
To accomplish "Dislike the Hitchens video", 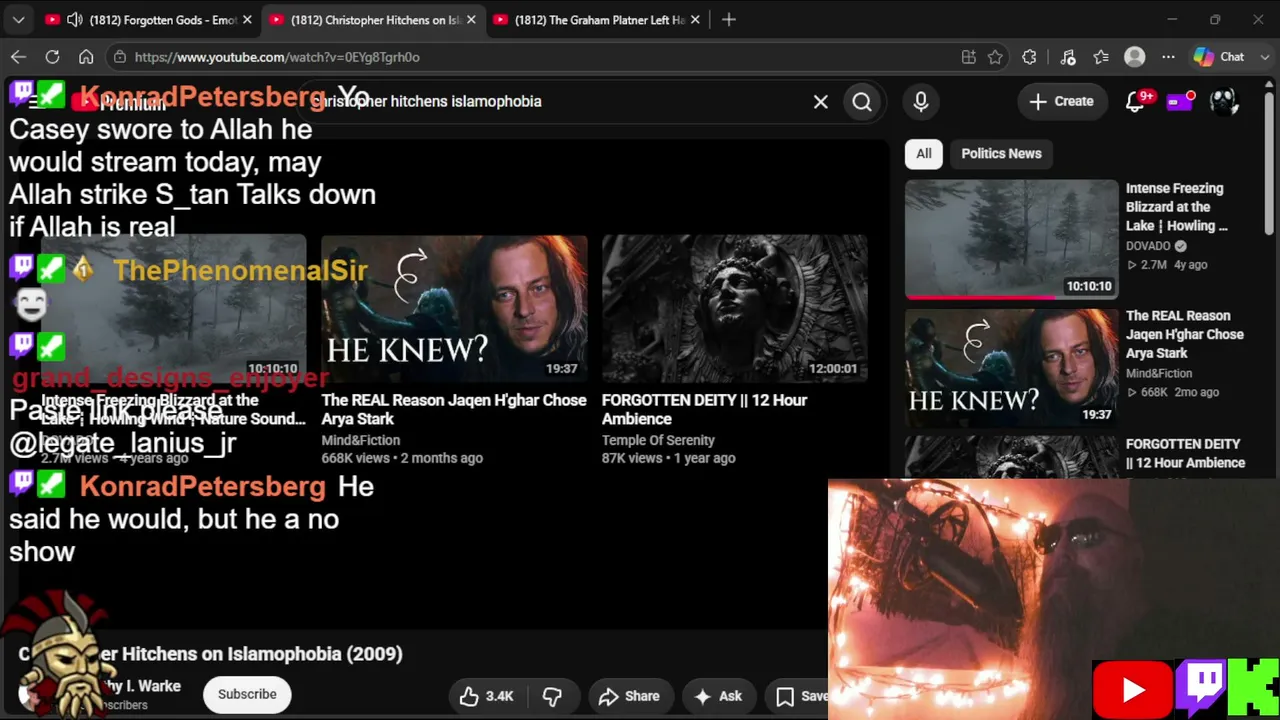I will coord(552,696).
